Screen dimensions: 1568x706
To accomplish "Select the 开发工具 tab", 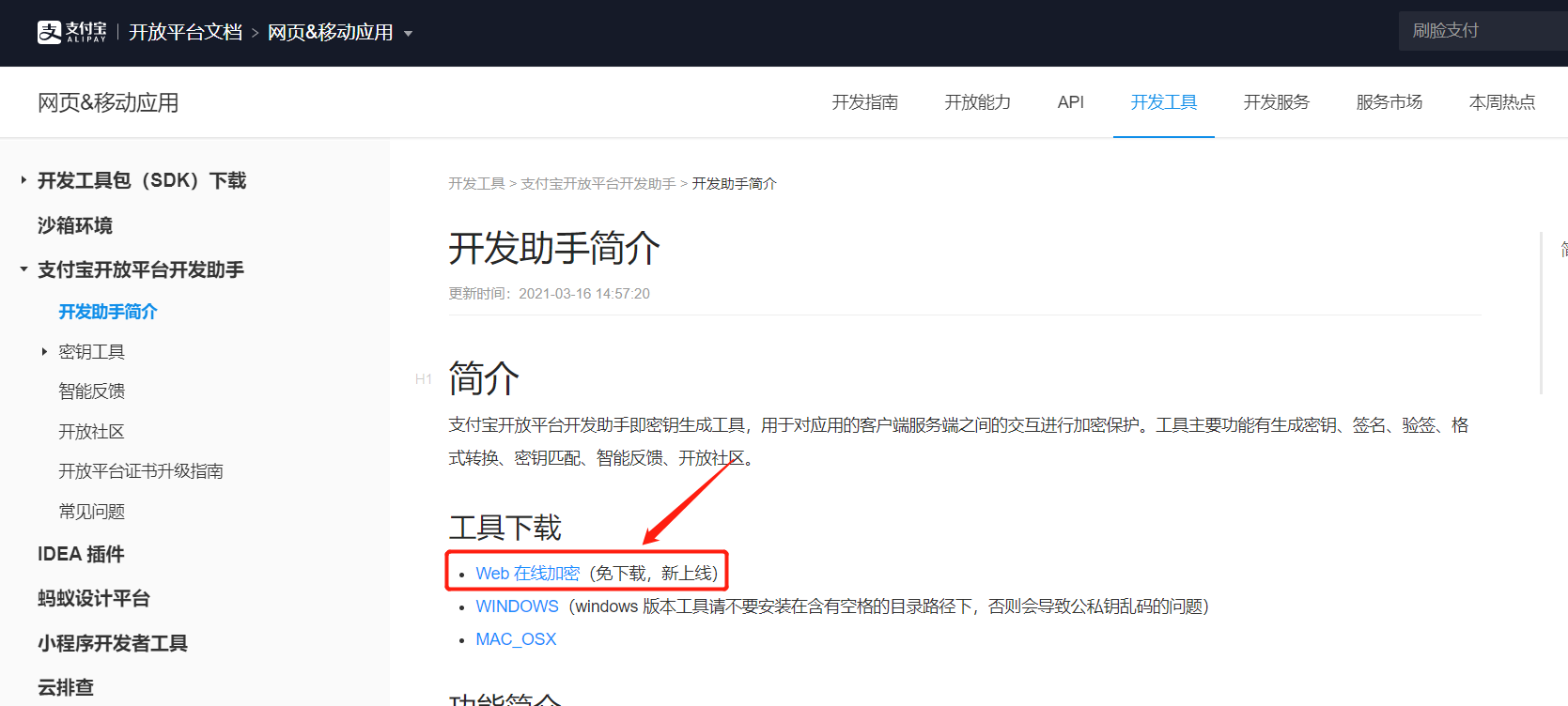I will pyautogui.click(x=1163, y=102).
